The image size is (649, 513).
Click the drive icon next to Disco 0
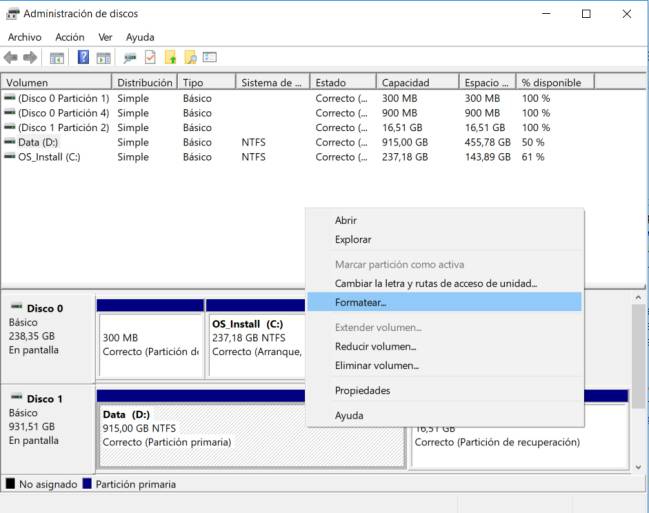17,306
